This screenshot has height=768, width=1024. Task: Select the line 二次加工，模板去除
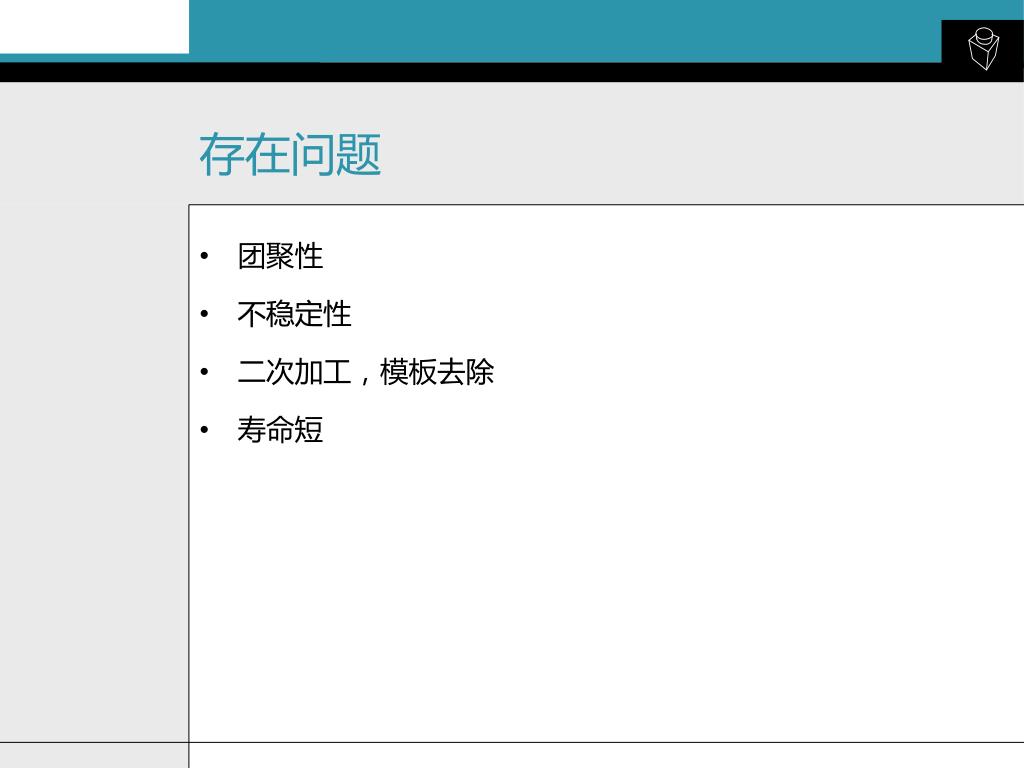pos(366,372)
